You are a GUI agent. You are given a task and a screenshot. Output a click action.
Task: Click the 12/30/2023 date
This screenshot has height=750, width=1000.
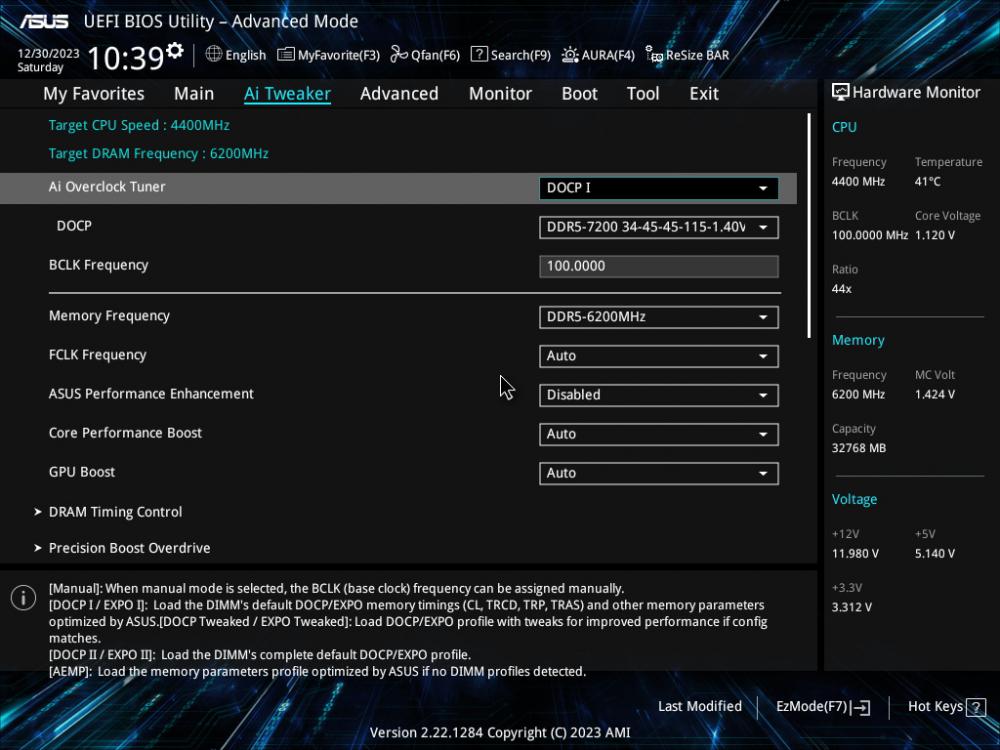[48, 54]
